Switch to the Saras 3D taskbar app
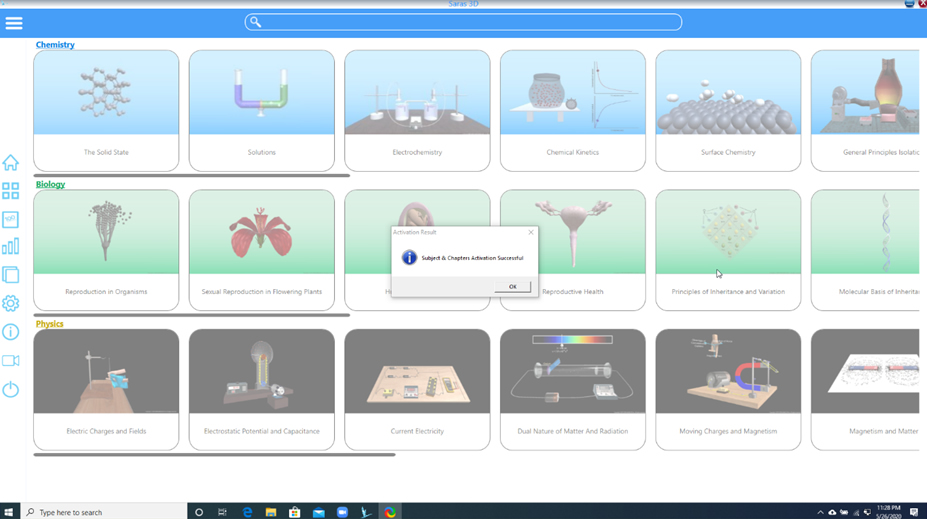This screenshot has width=927, height=519. coord(390,512)
